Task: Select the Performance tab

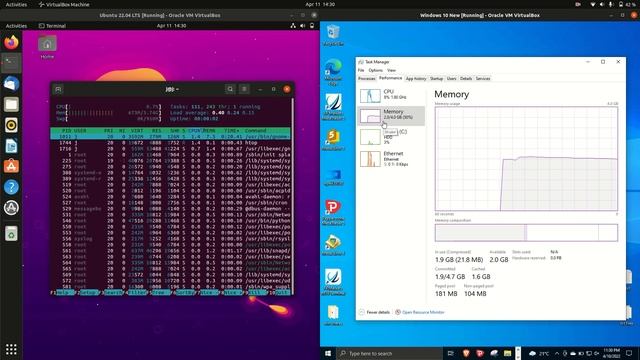Action: 390,78
